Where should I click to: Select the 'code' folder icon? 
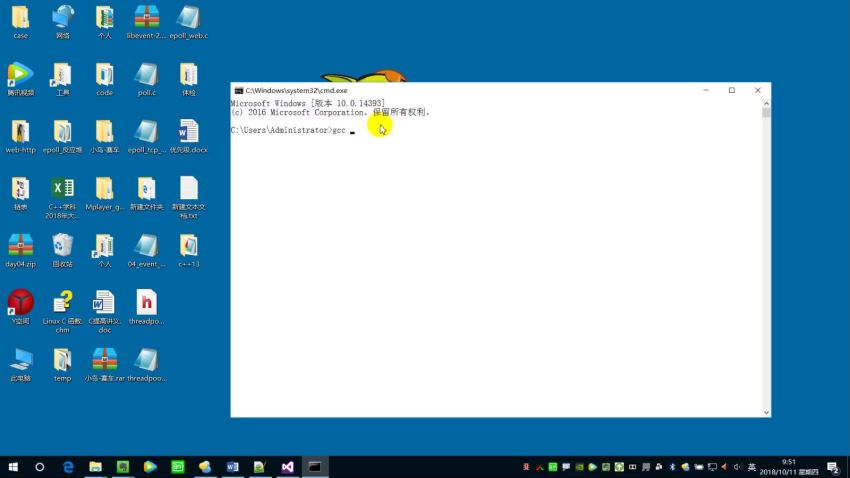105,79
